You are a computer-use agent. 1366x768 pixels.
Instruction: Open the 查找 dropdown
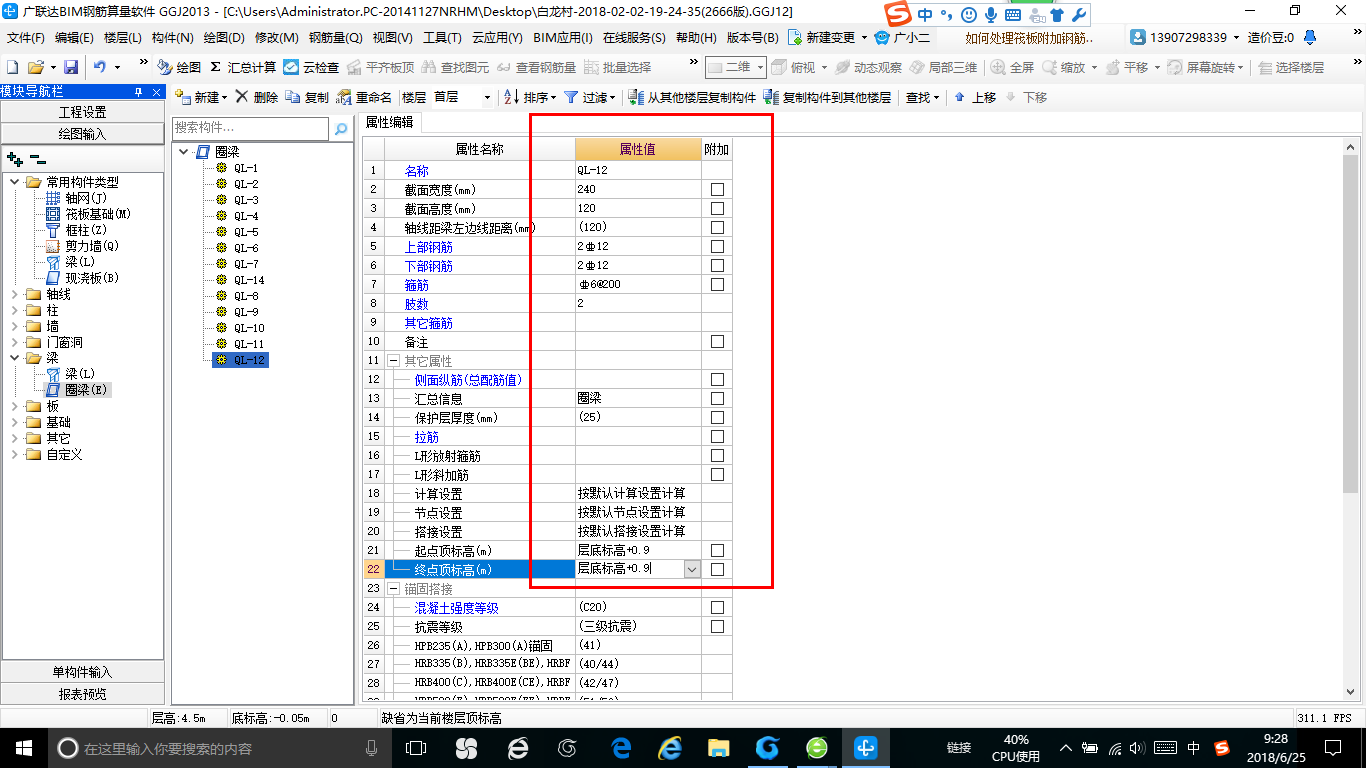pos(922,97)
